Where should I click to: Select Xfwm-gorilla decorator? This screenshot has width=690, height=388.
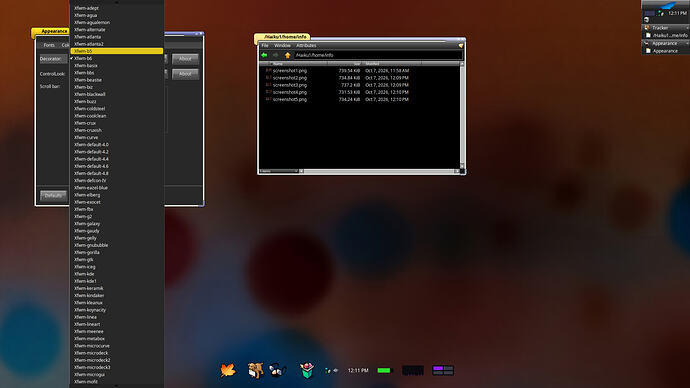[x=117, y=253]
